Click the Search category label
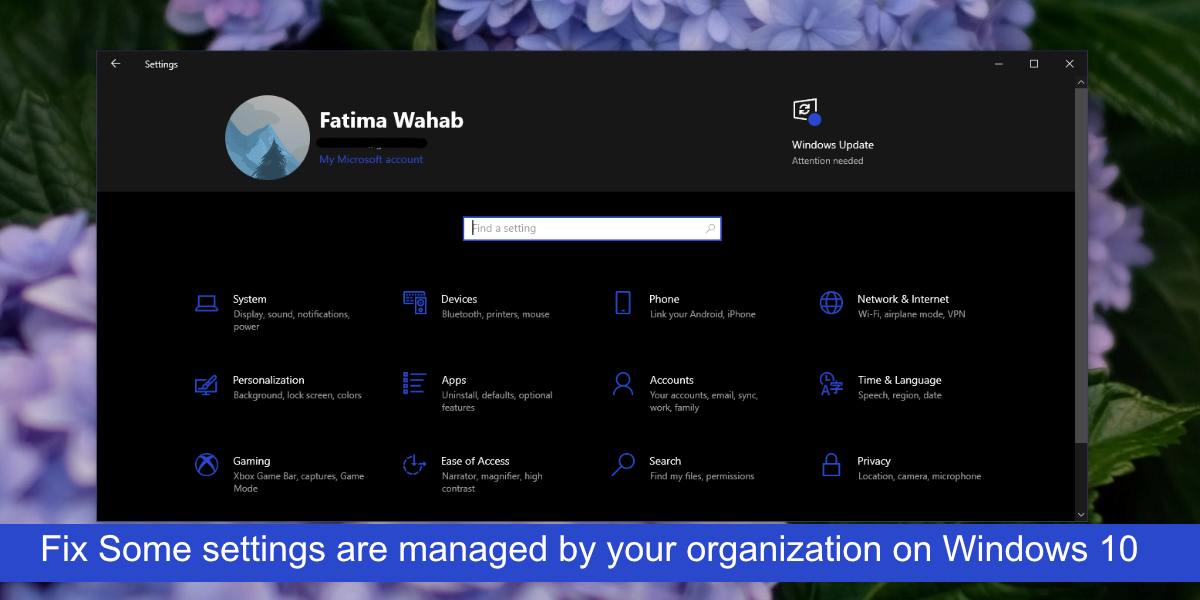The width and height of the screenshot is (1200, 600). tap(665, 461)
